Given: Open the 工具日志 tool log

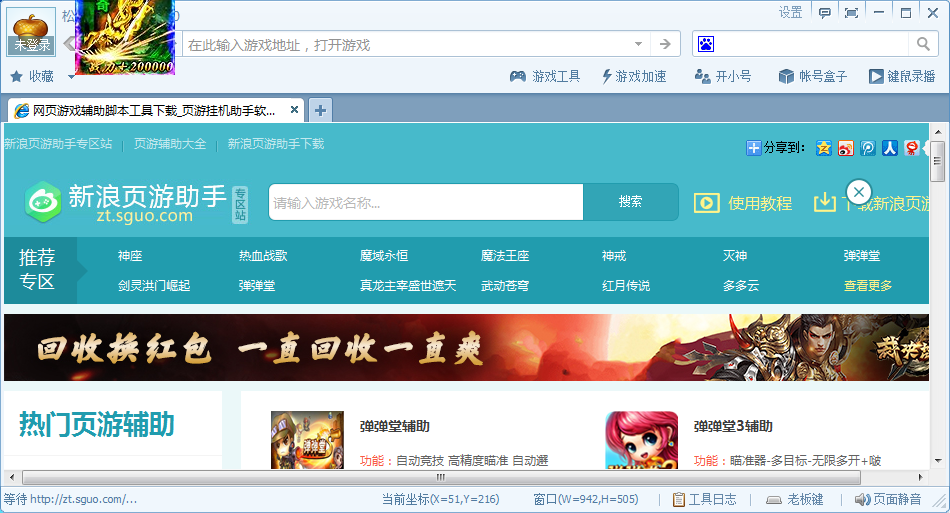Looking at the screenshot, I should [705, 499].
